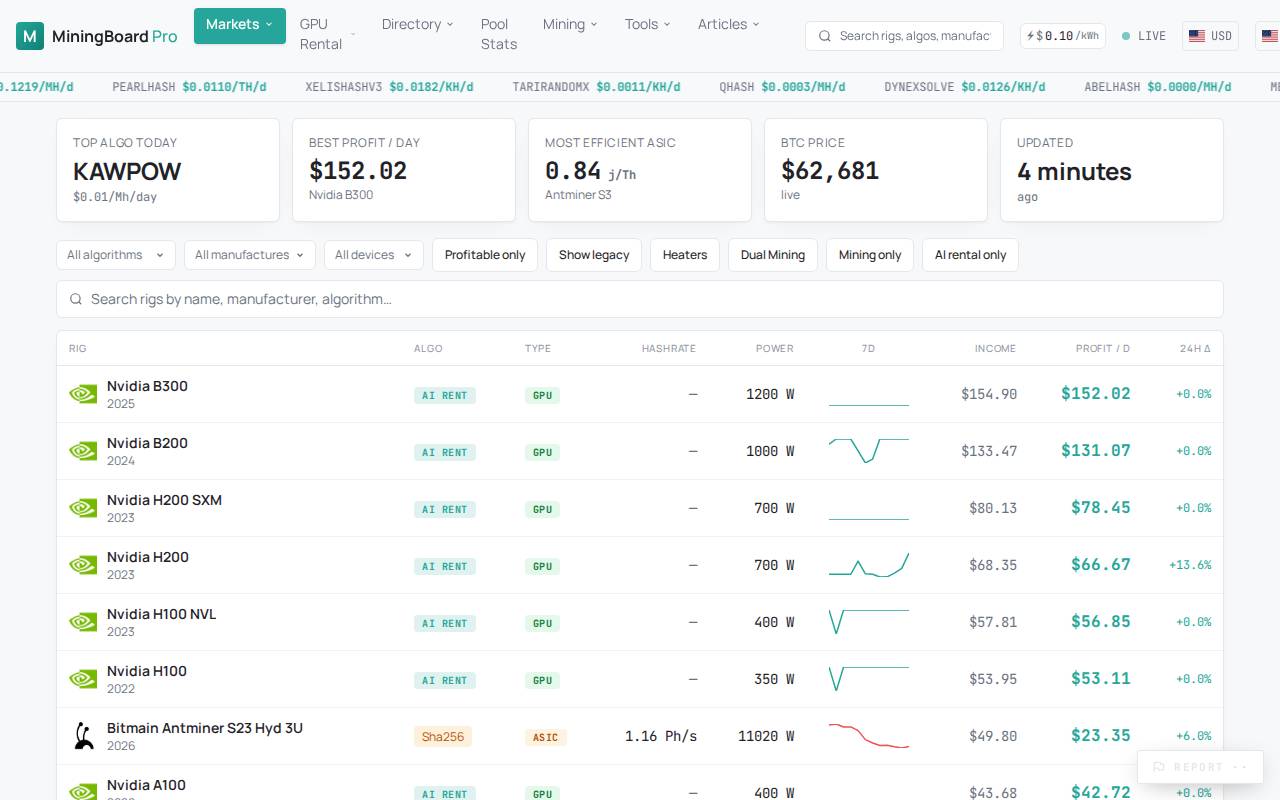Sort table by INCOME column
This screenshot has height=800, width=1280.
click(995, 348)
